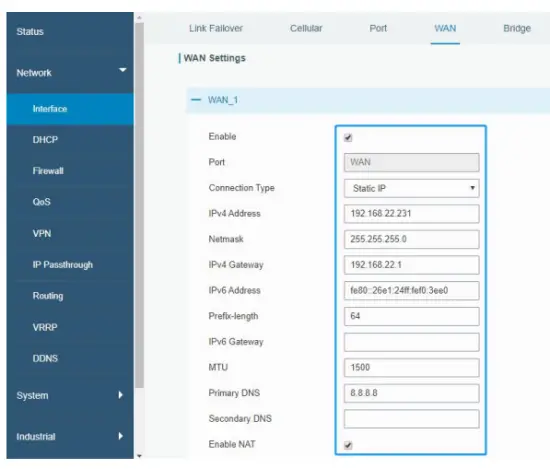Click the Enable NAT label
Image resolution: width=550 pixels, height=469 pixels.
tap(232, 444)
